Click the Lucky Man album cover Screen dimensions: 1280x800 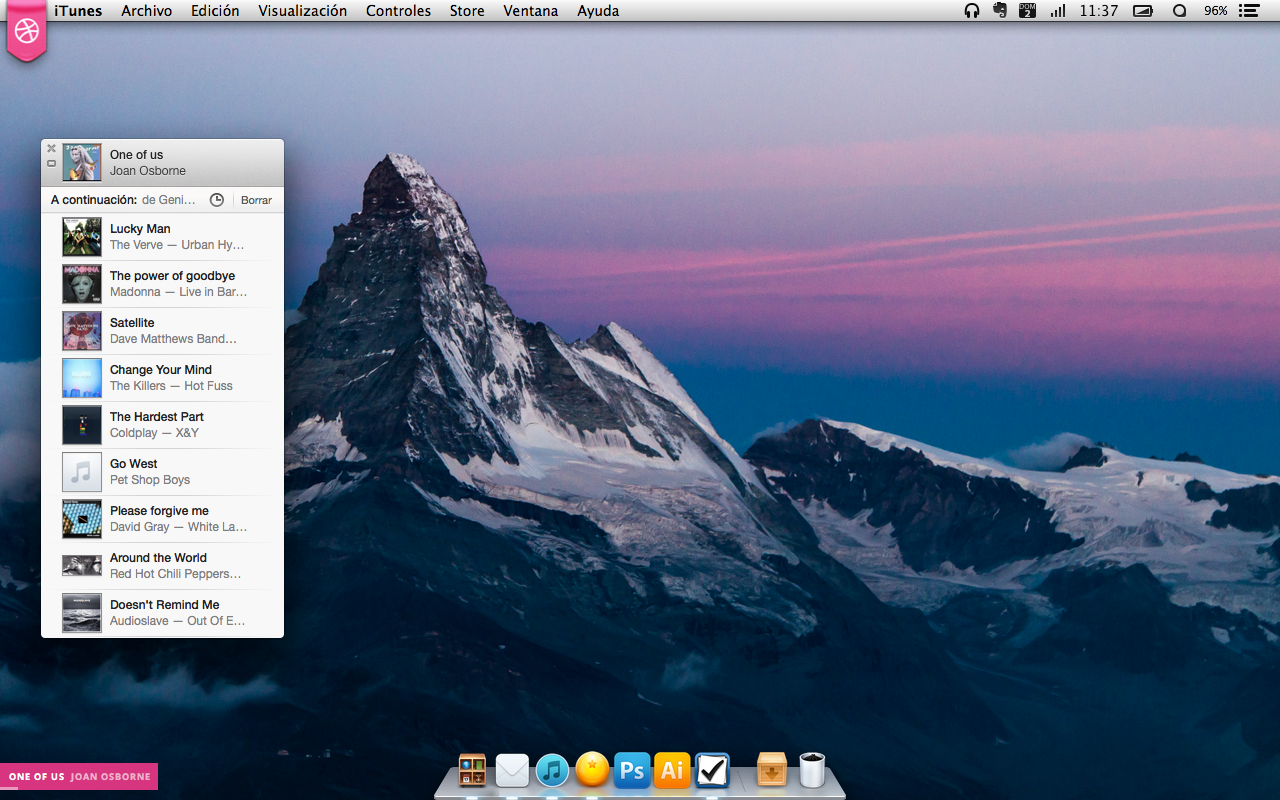[82, 237]
